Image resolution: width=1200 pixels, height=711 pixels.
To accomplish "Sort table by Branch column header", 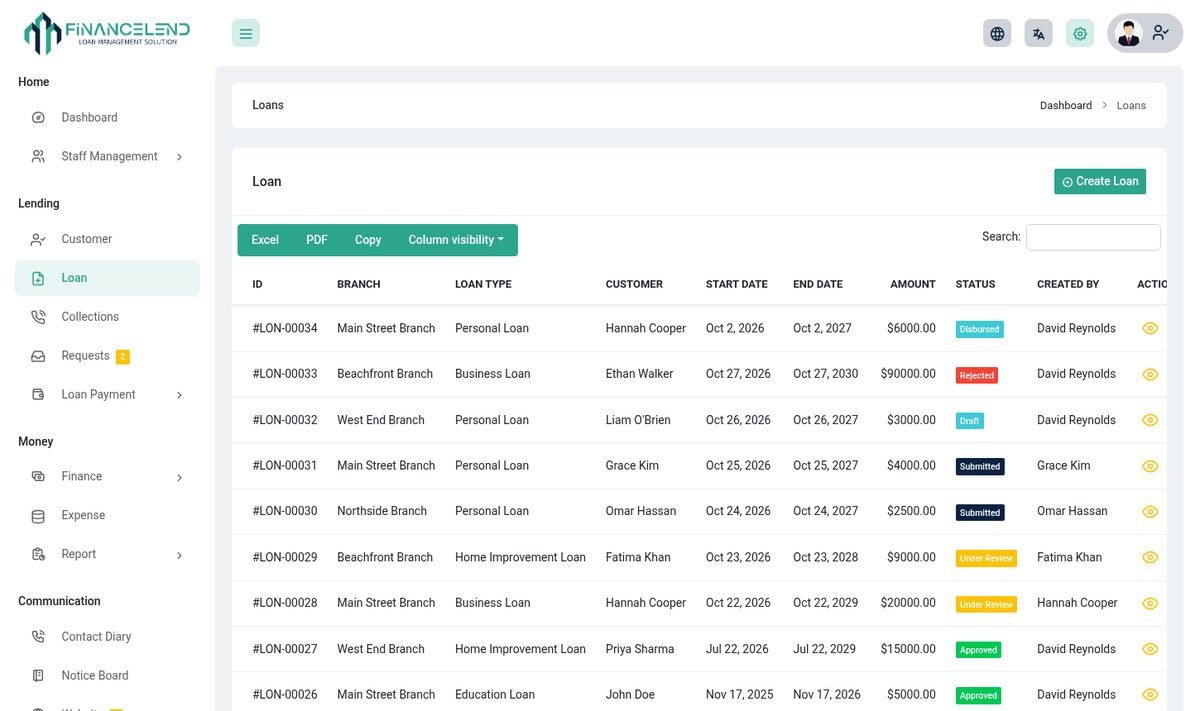I will click(359, 284).
